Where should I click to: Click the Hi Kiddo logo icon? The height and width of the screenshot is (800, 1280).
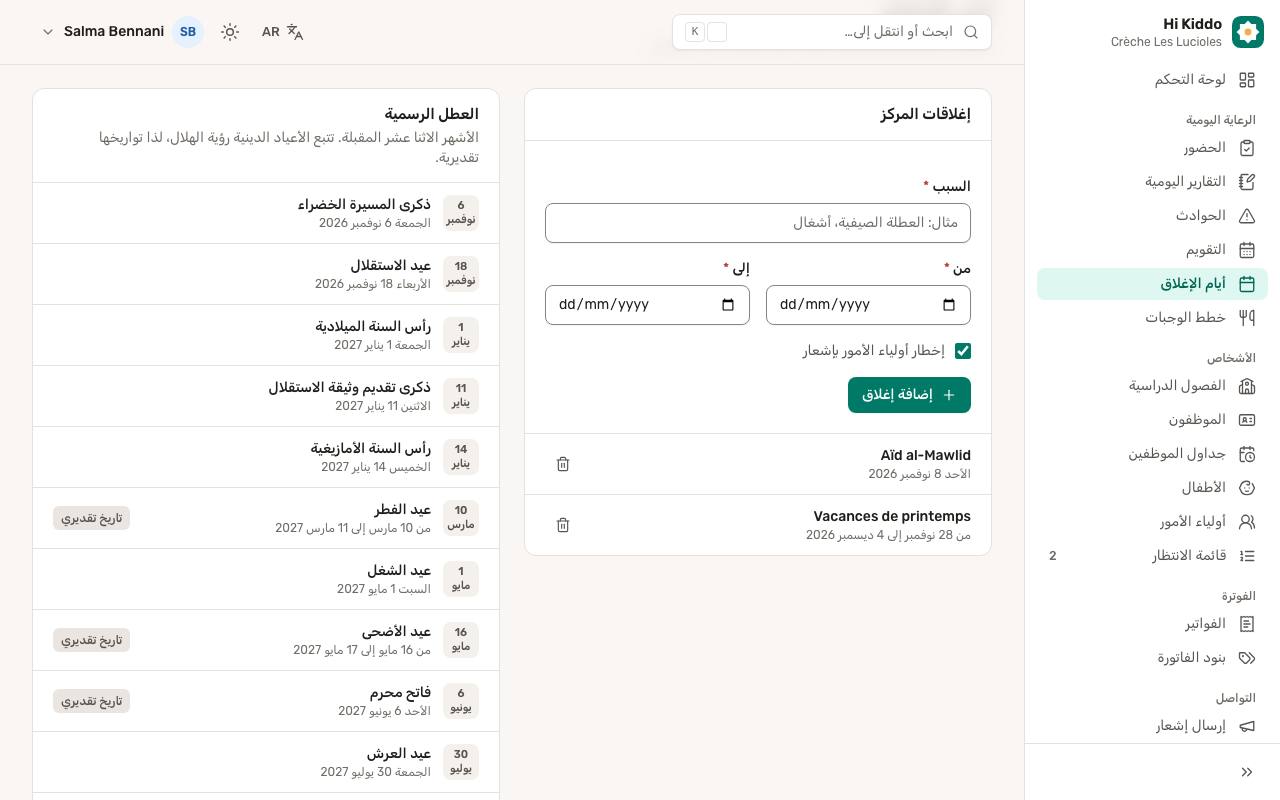1248,32
